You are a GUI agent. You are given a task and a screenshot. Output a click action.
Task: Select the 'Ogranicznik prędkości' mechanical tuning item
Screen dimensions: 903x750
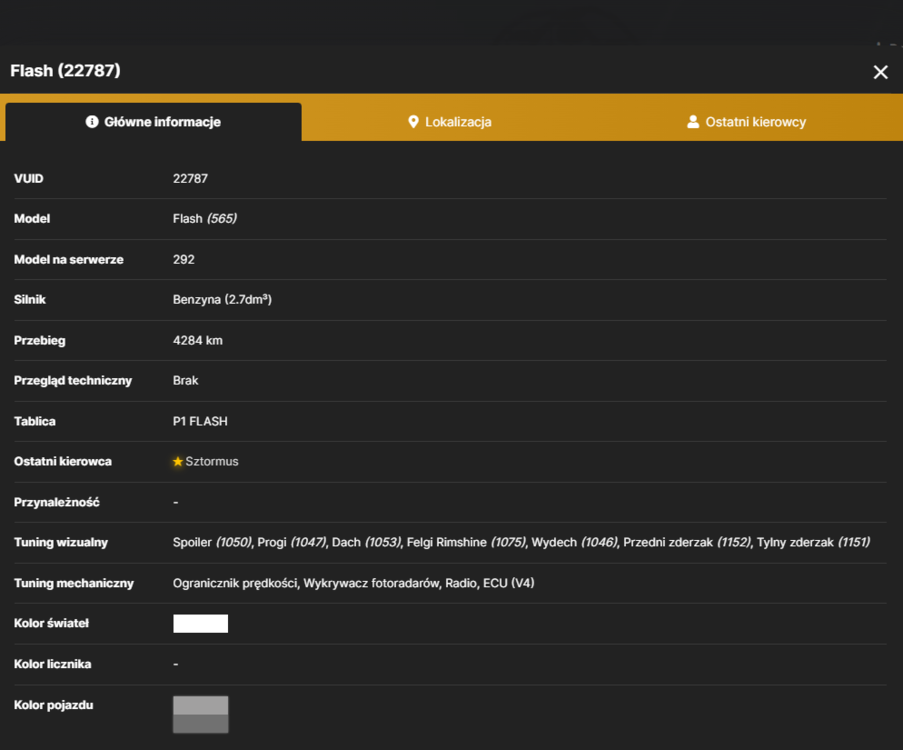235,584
